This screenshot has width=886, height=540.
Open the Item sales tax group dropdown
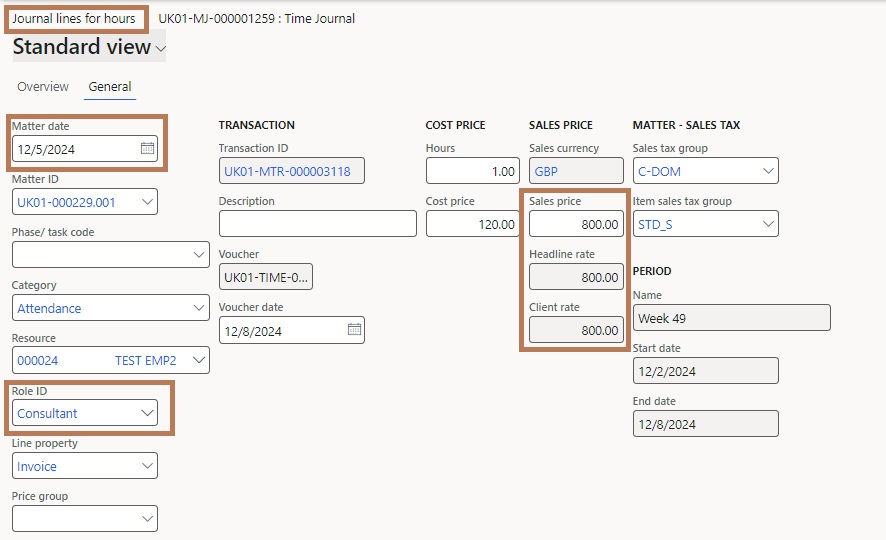coord(768,224)
